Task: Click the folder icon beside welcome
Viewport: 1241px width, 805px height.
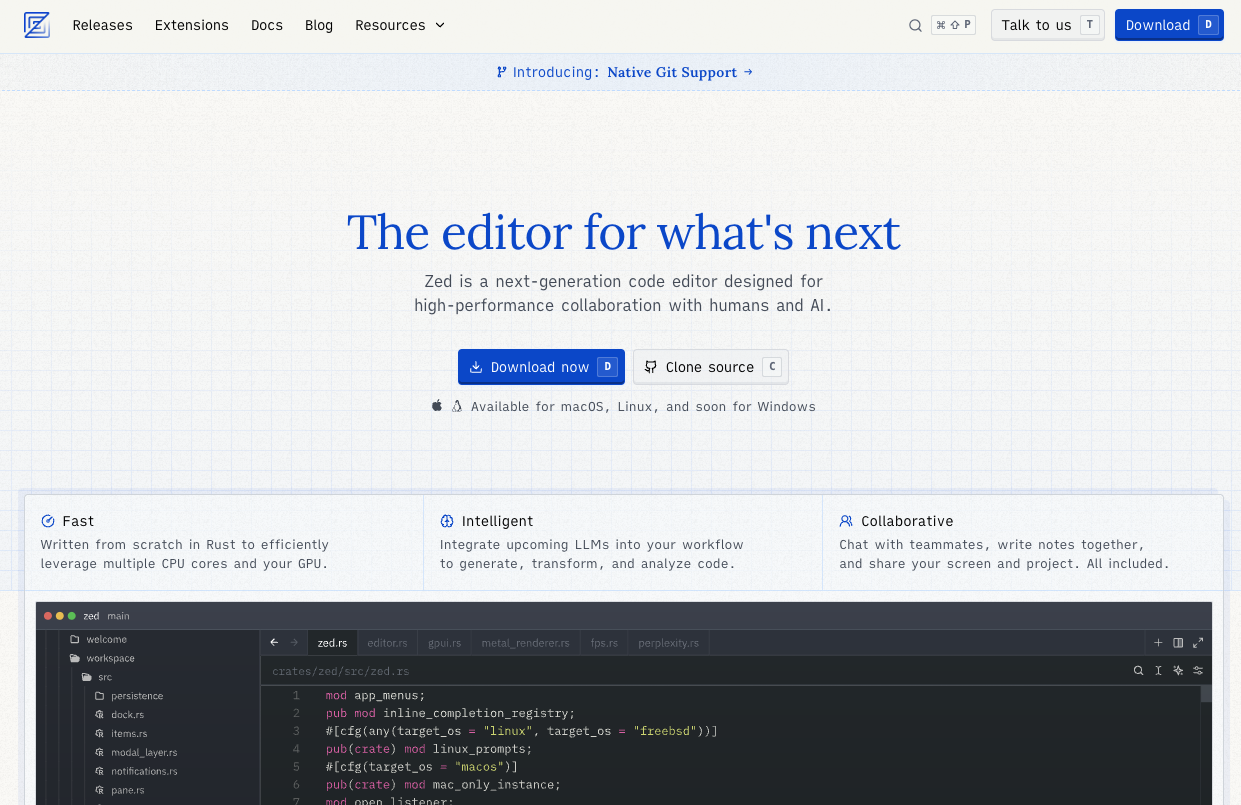Action: pyautogui.click(x=75, y=639)
